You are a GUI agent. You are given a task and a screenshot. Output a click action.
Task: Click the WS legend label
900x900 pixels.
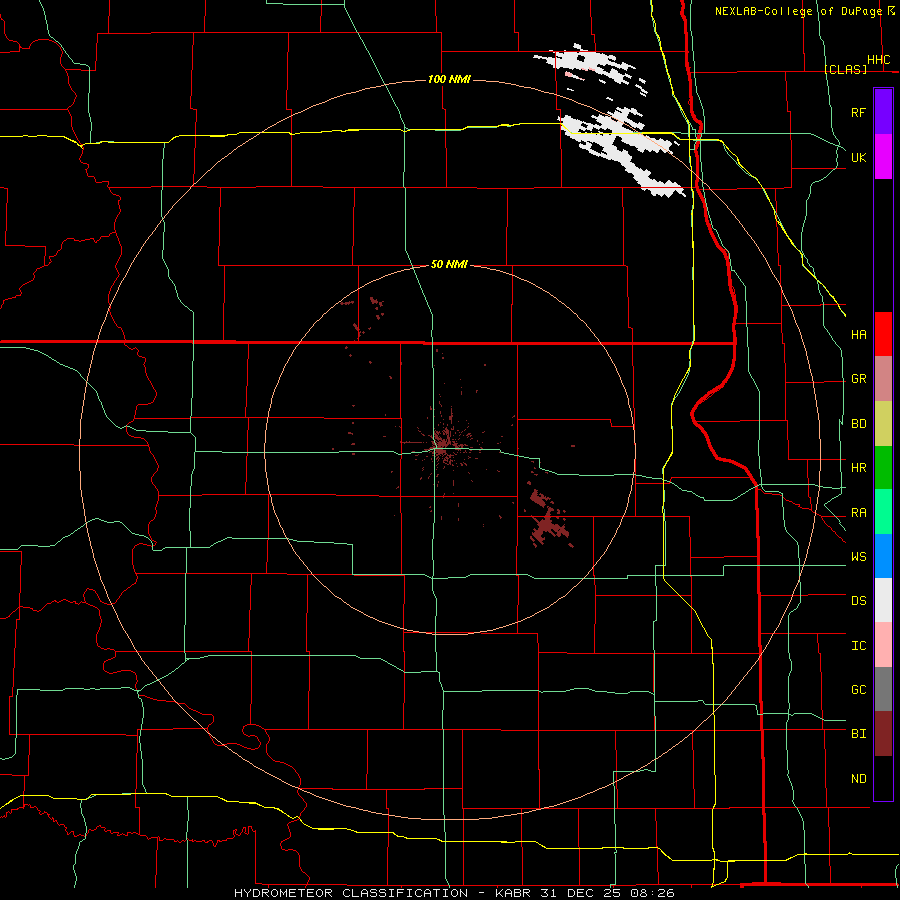[858, 557]
